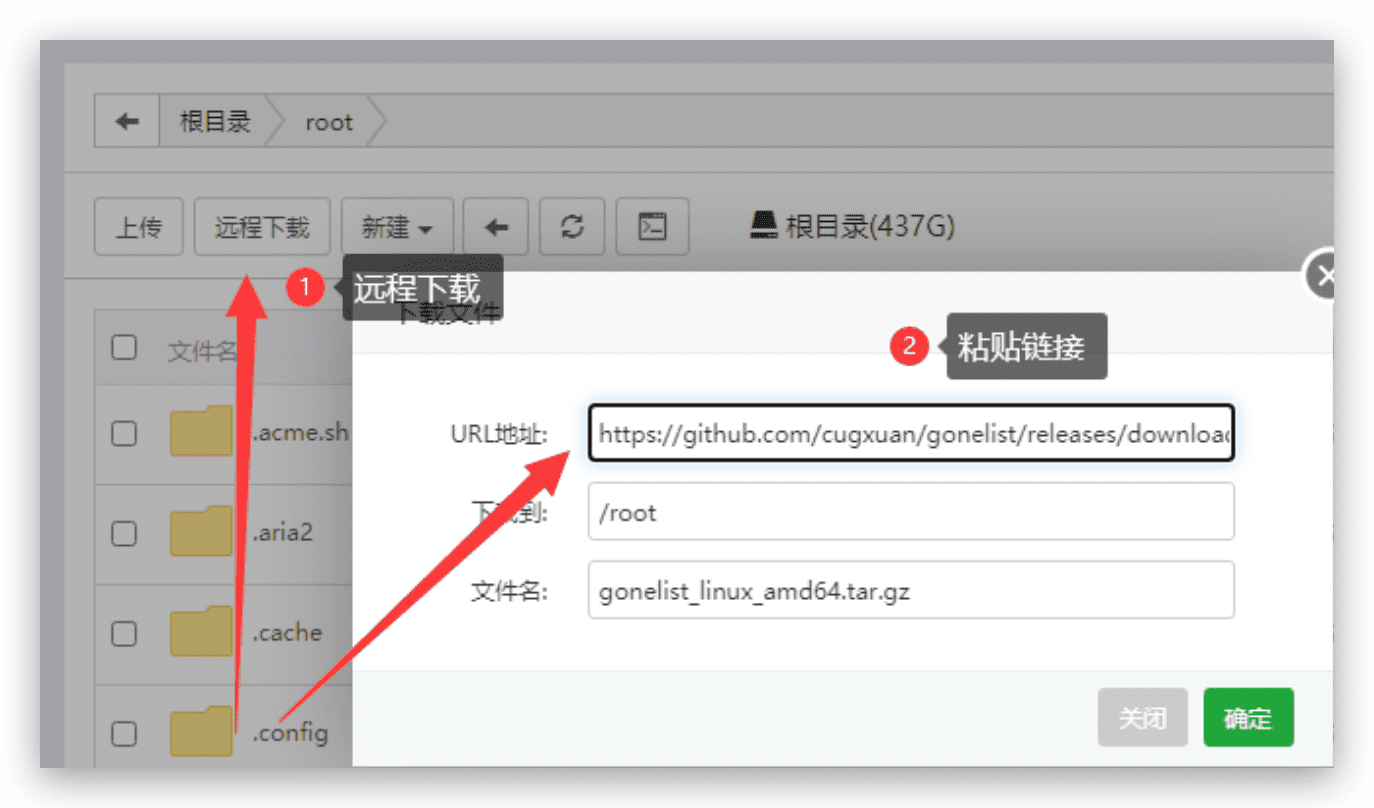Toggle the select-all checkbox in the header row
The height and width of the screenshot is (808, 1374).
pos(124,348)
